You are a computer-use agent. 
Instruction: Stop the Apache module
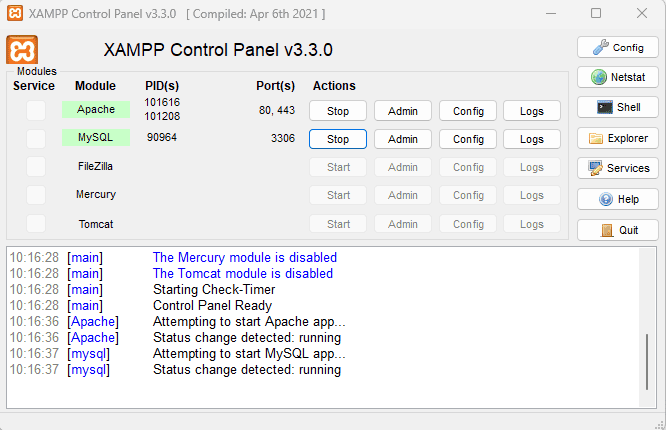coord(338,111)
